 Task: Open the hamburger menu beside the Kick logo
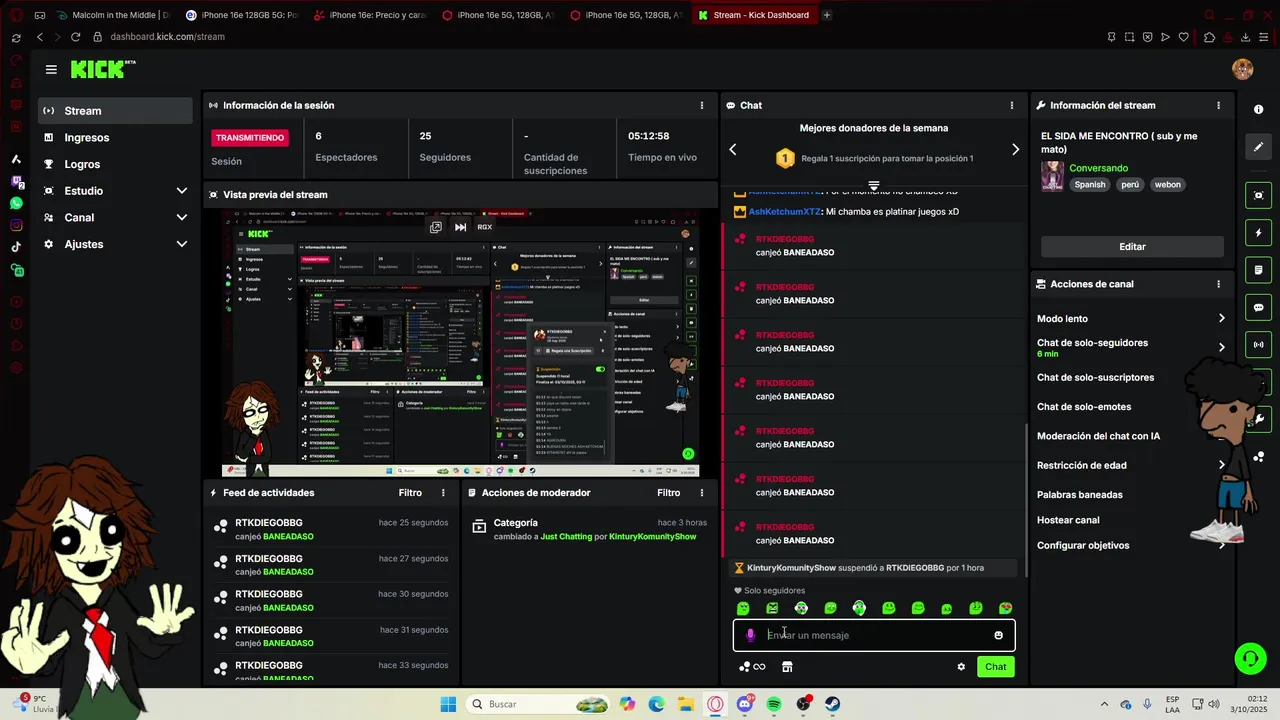51,69
